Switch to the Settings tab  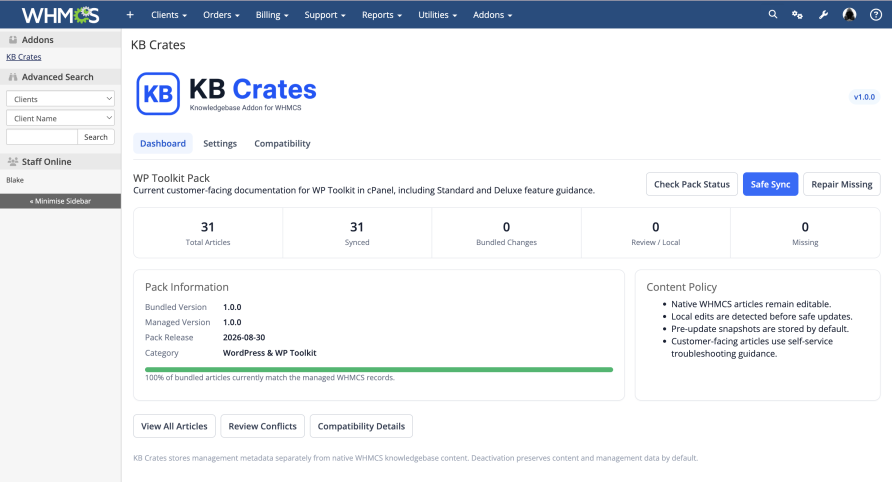pyautogui.click(x=220, y=143)
